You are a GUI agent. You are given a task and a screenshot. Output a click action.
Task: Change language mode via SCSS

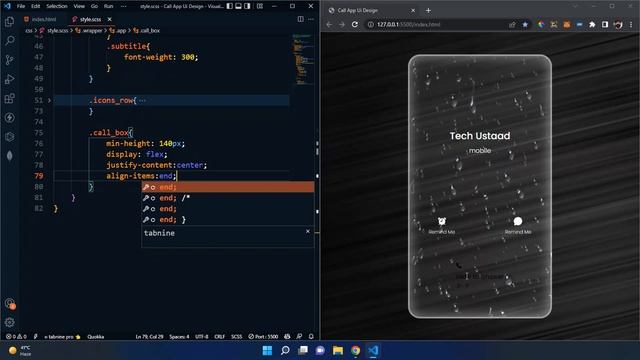coord(236,337)
